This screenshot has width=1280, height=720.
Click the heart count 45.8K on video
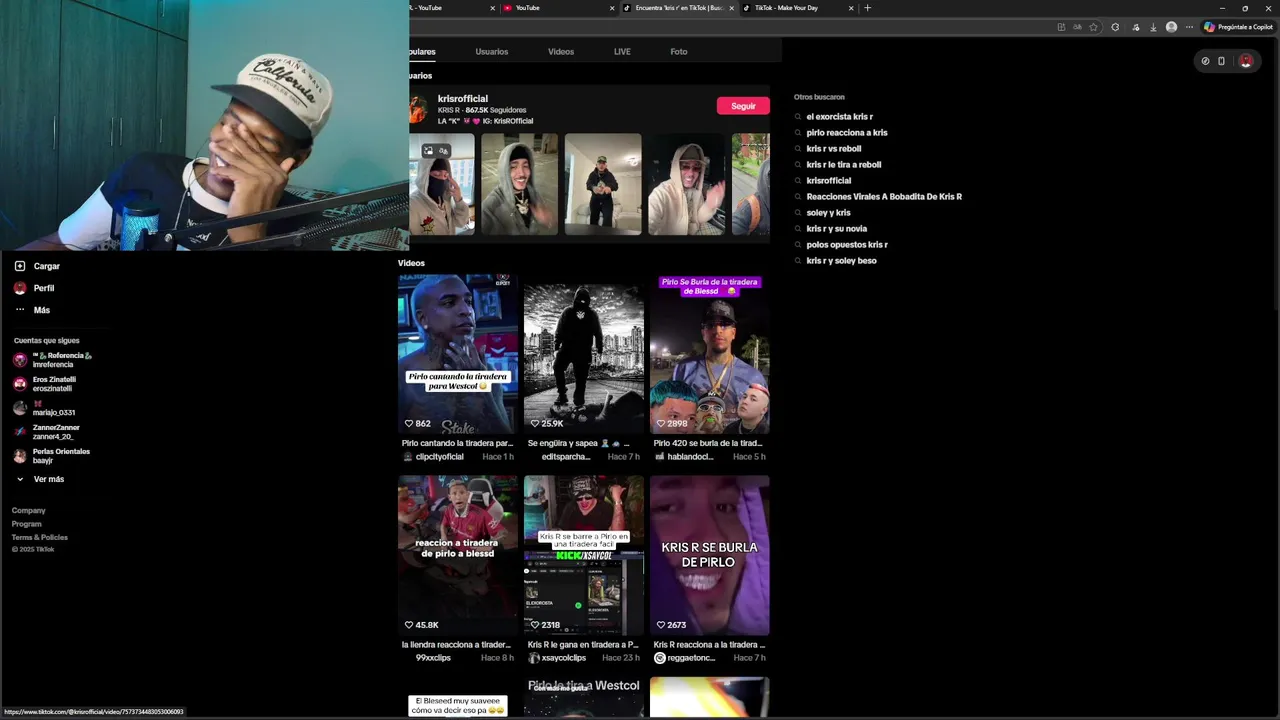tap(421, 625)
